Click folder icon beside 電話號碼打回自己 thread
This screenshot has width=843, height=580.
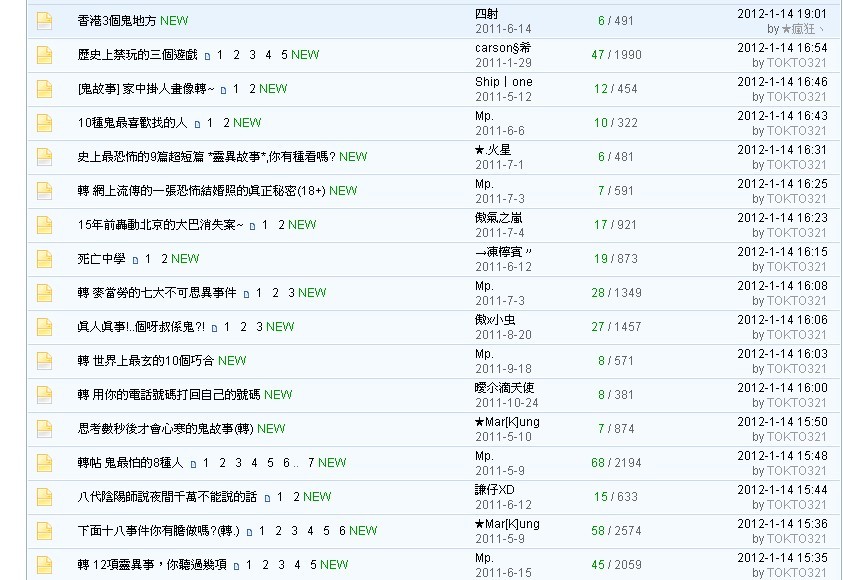44,395
